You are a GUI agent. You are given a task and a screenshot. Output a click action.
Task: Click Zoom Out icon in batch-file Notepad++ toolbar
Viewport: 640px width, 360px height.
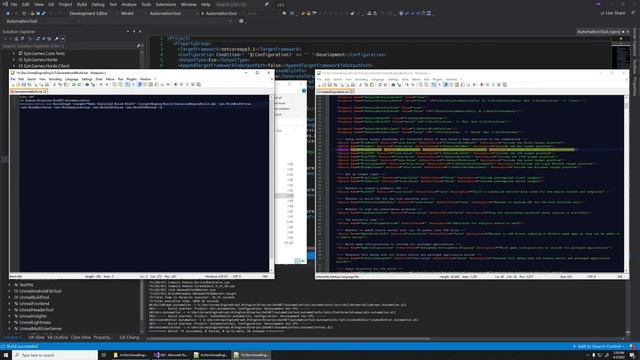(107, 84)
